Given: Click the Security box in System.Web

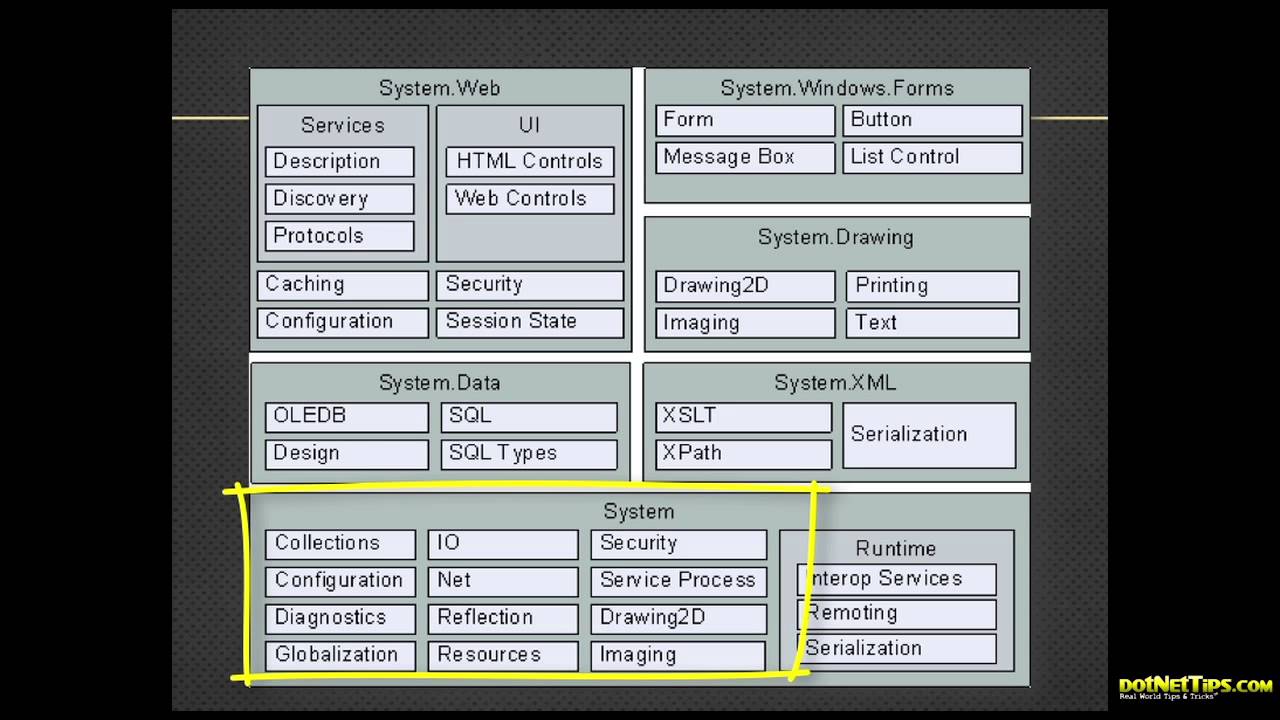Looking at the screenshot, I should point(530,285).
